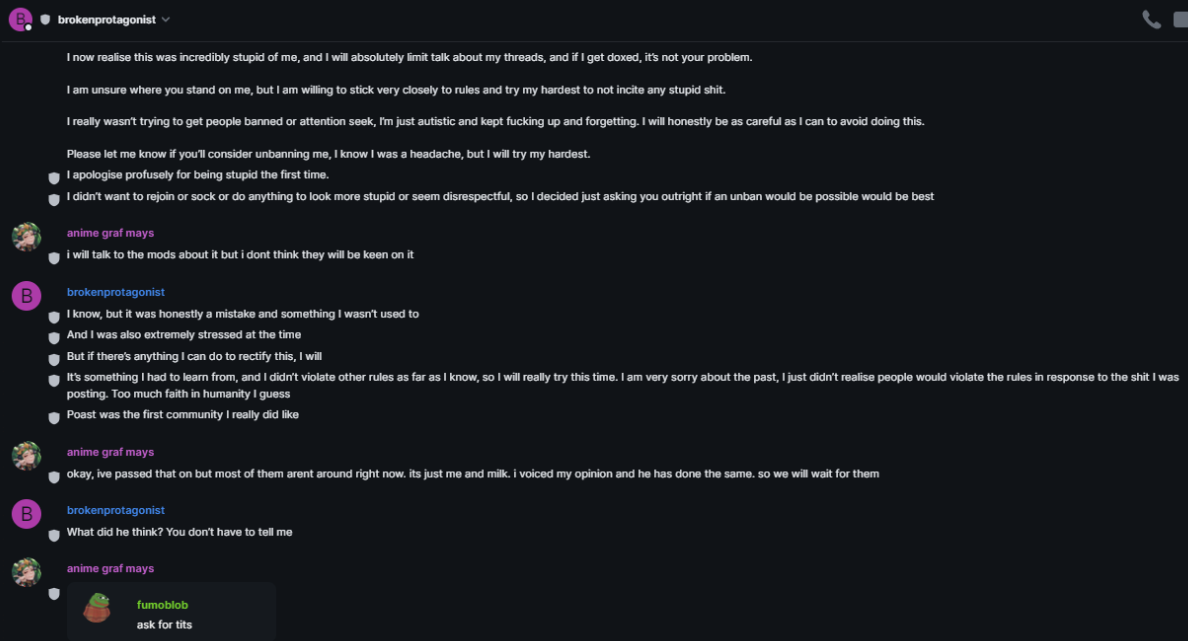1188x641 pixels.
Task: Click the video call icon in the header
Action: (1181, 19)
